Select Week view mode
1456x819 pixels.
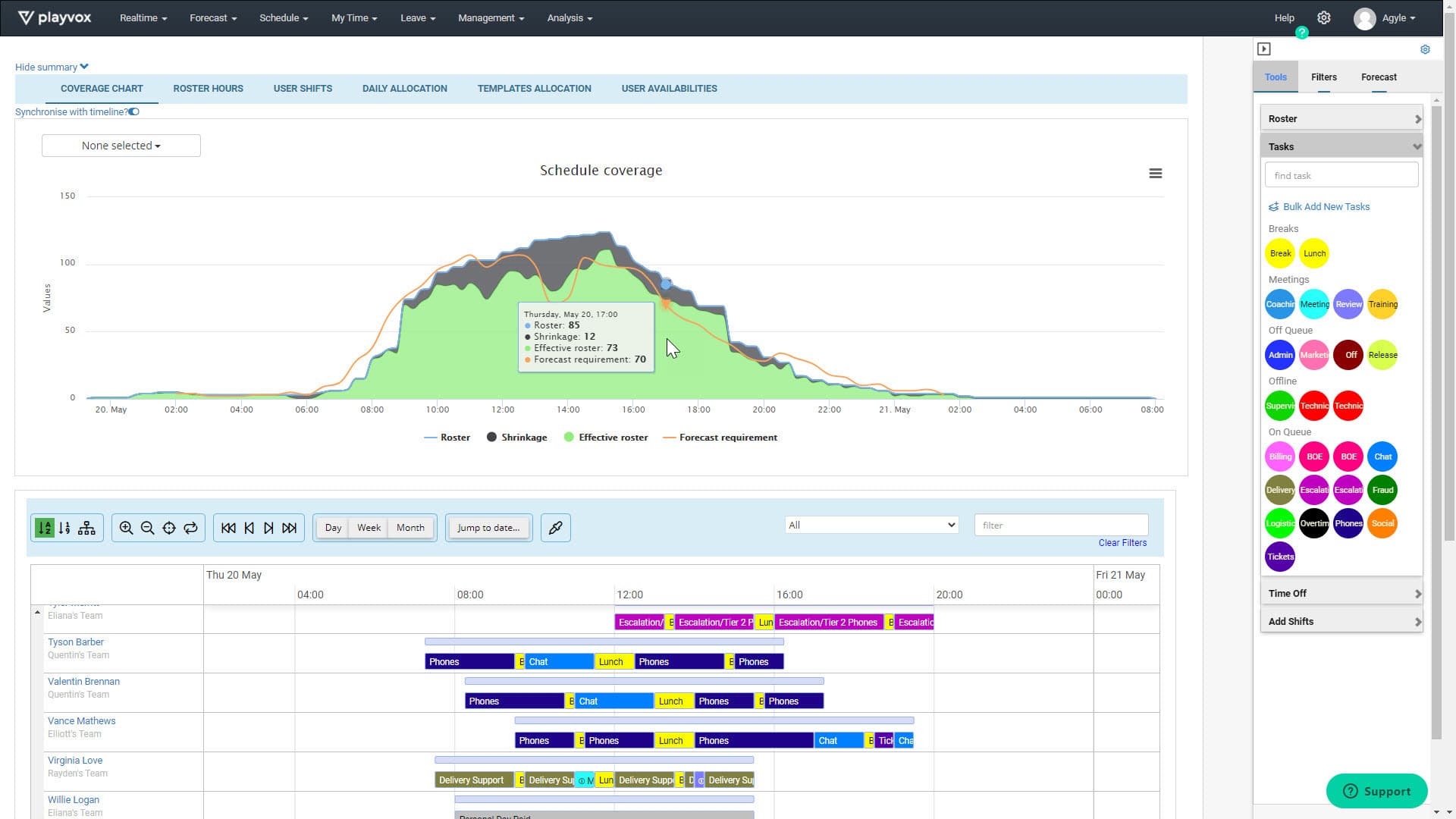coord(369,527)
